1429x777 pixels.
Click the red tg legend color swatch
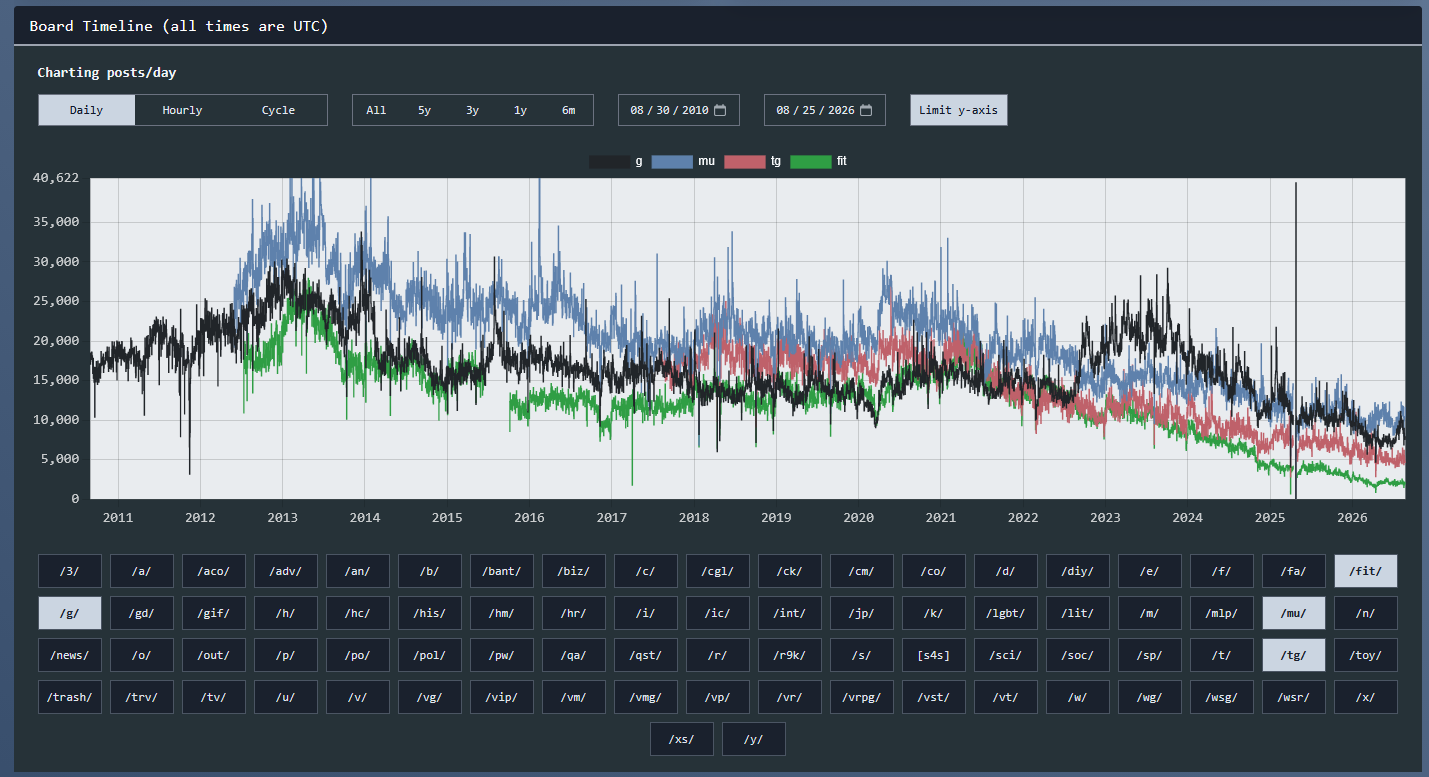[x=744, y=161]
